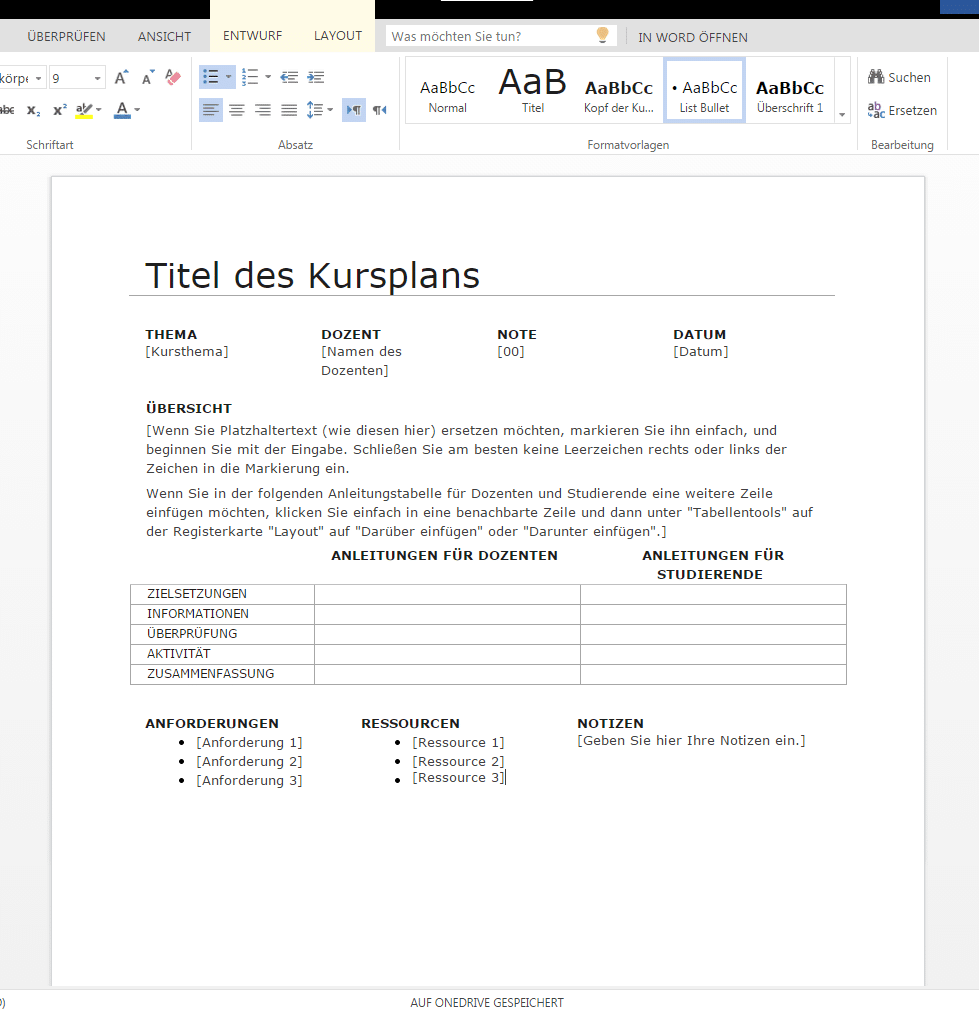Click the AKTIVITÄT table cell
Viewport: 979px width, 1014px height.
tap(222, 654)
